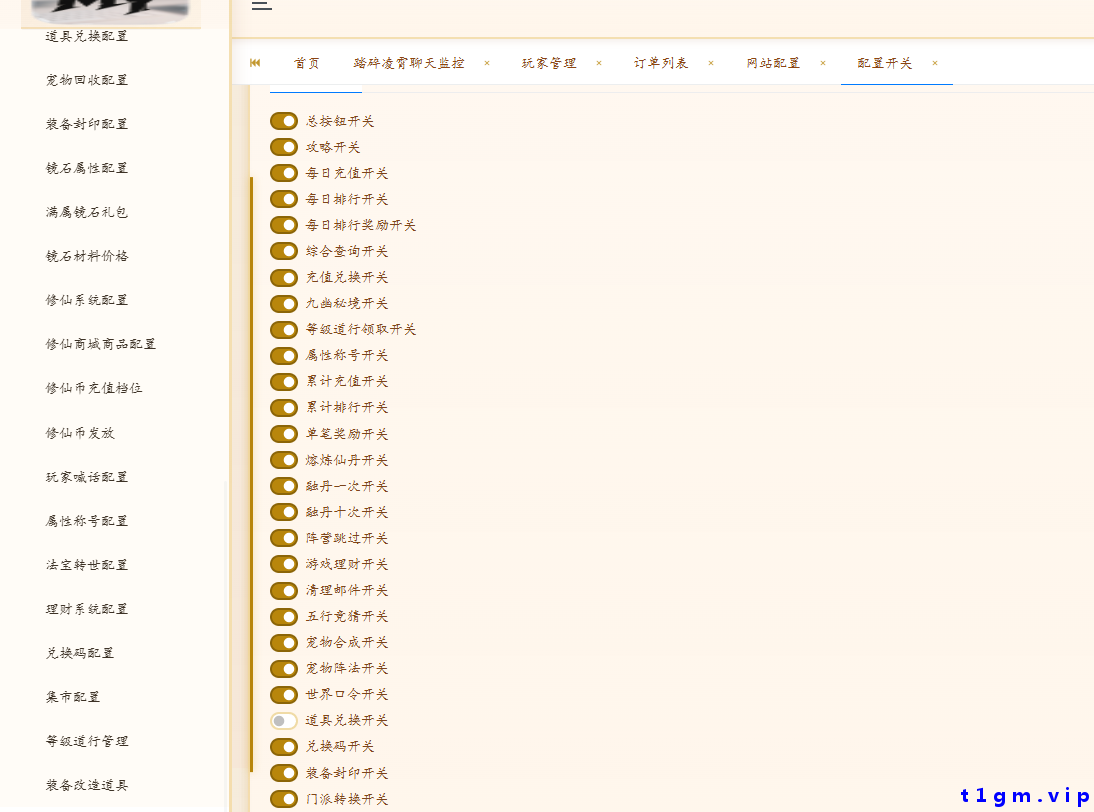Open the sidebar hamburger menu icon
Screen dimensions: 1094x812
point(261,5)
